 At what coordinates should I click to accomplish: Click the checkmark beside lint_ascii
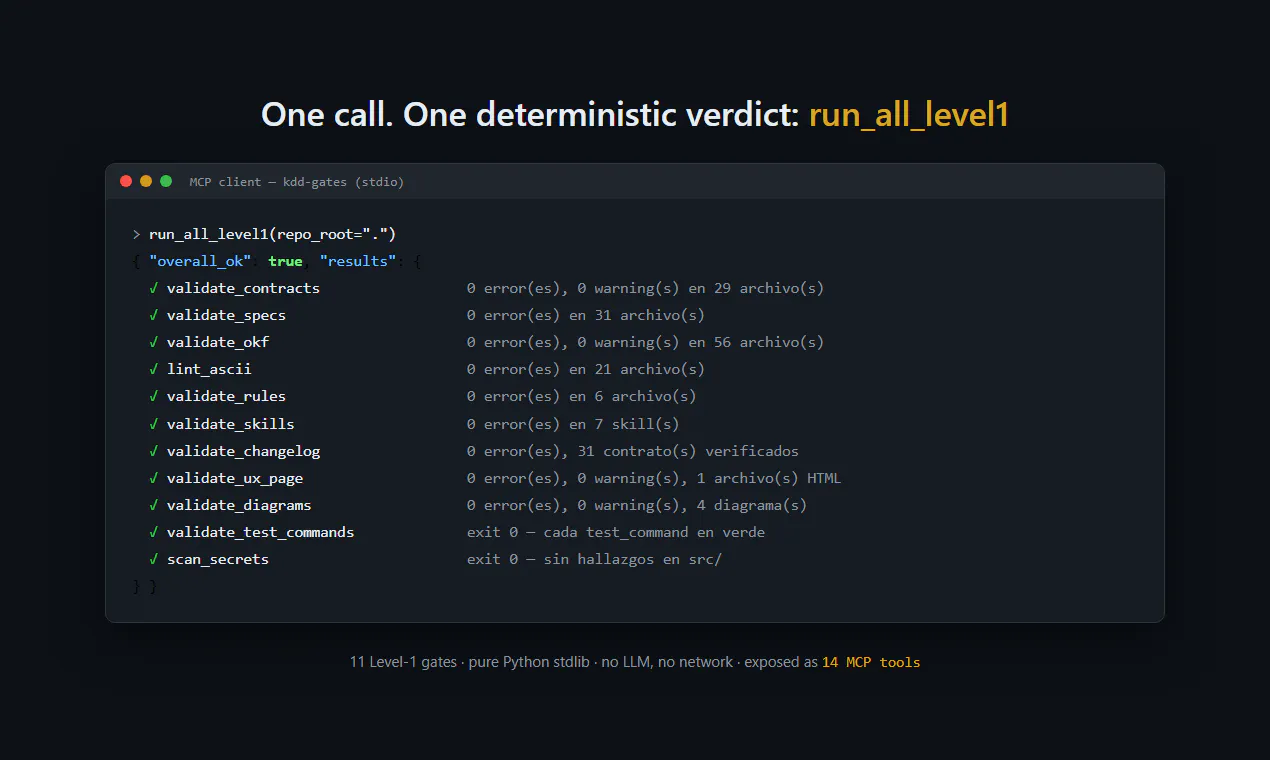point(154,369)
